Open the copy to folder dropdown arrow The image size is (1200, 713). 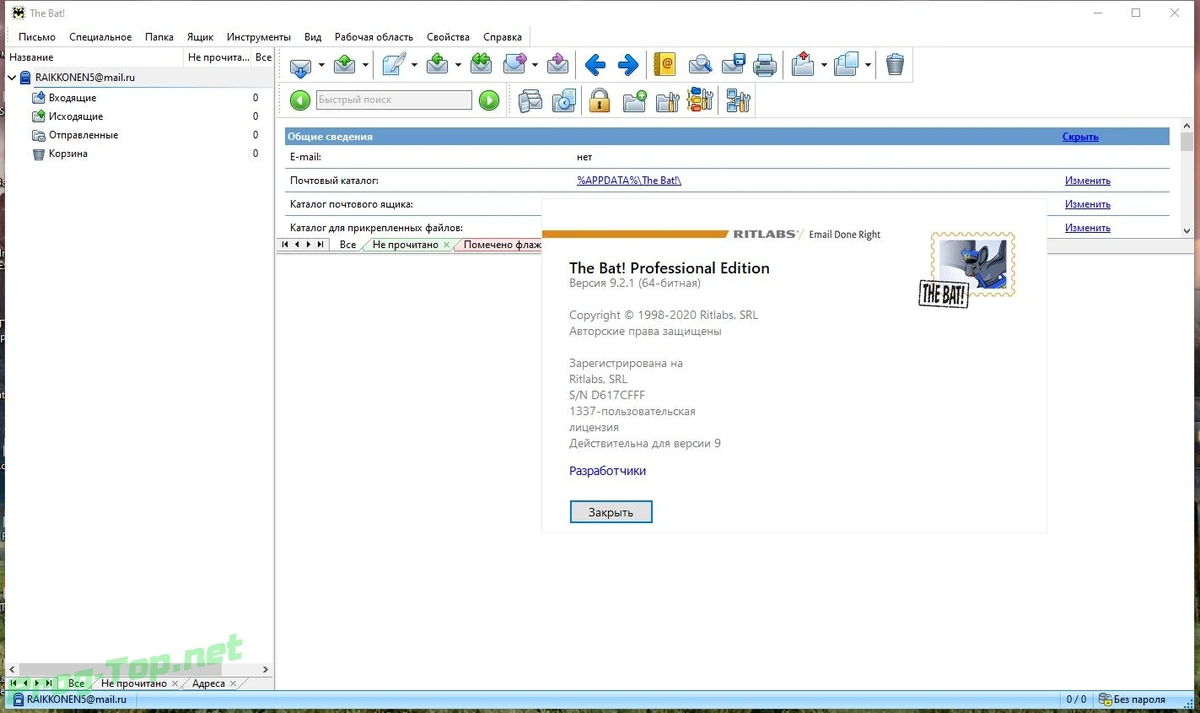click(x=868, y=66)
